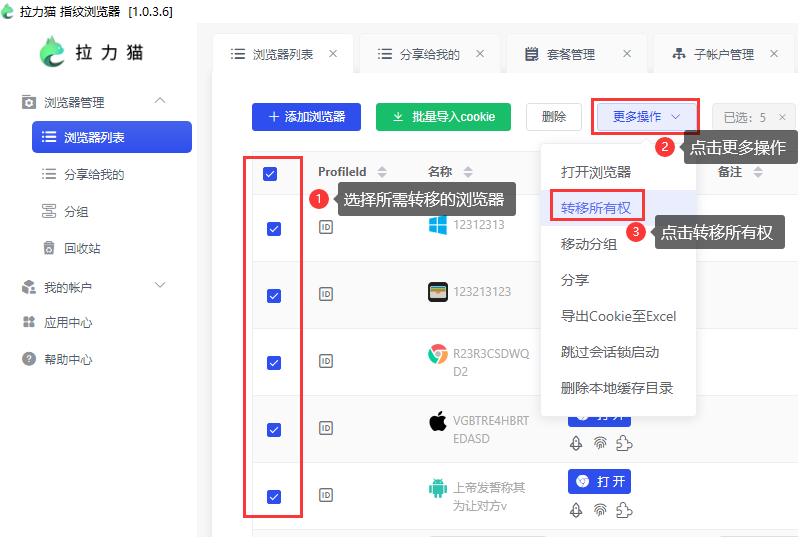
Task: Sort by ProfileId column arrows
Action: click(x=382, y=172)
